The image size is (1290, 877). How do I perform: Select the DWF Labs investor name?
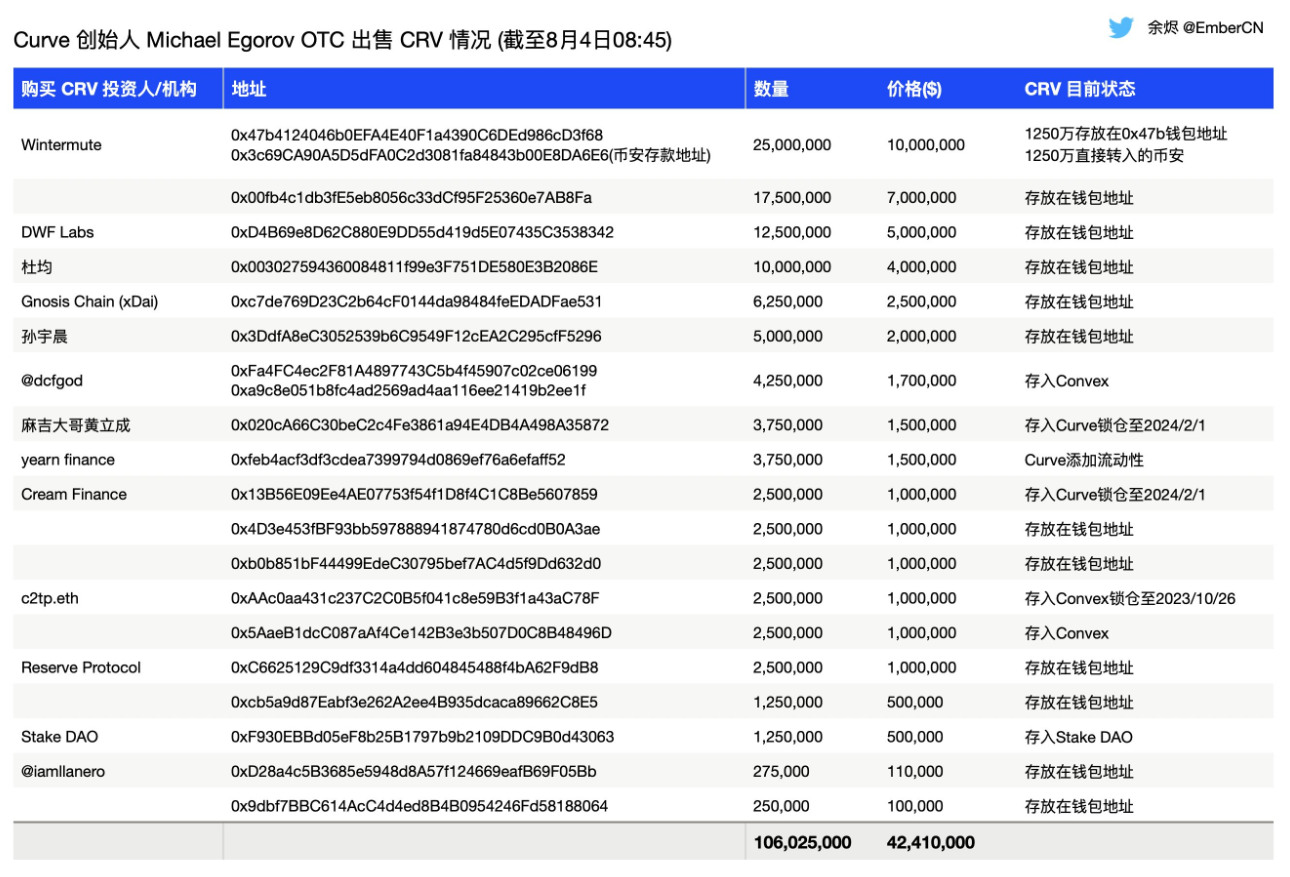point(55,231)
